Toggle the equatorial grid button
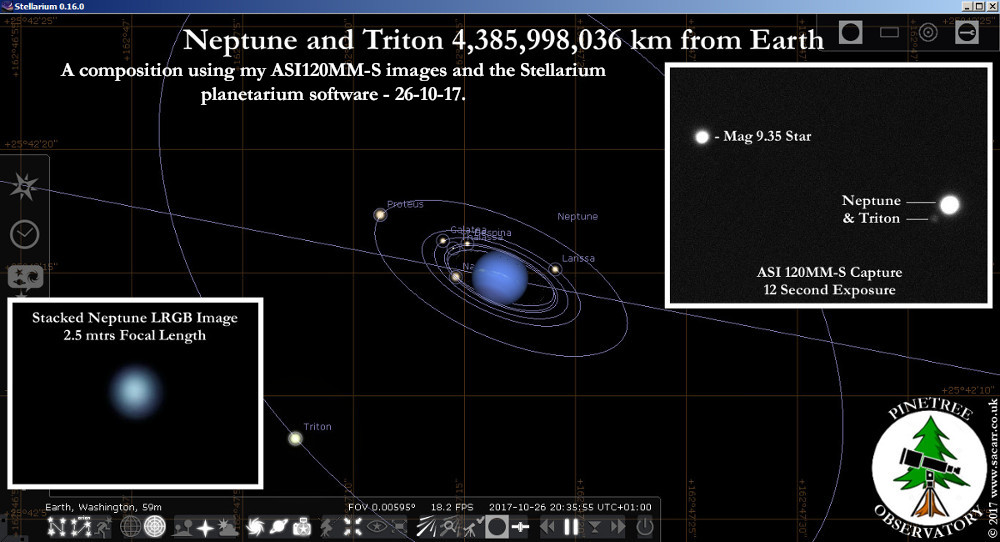 (130, 527)
